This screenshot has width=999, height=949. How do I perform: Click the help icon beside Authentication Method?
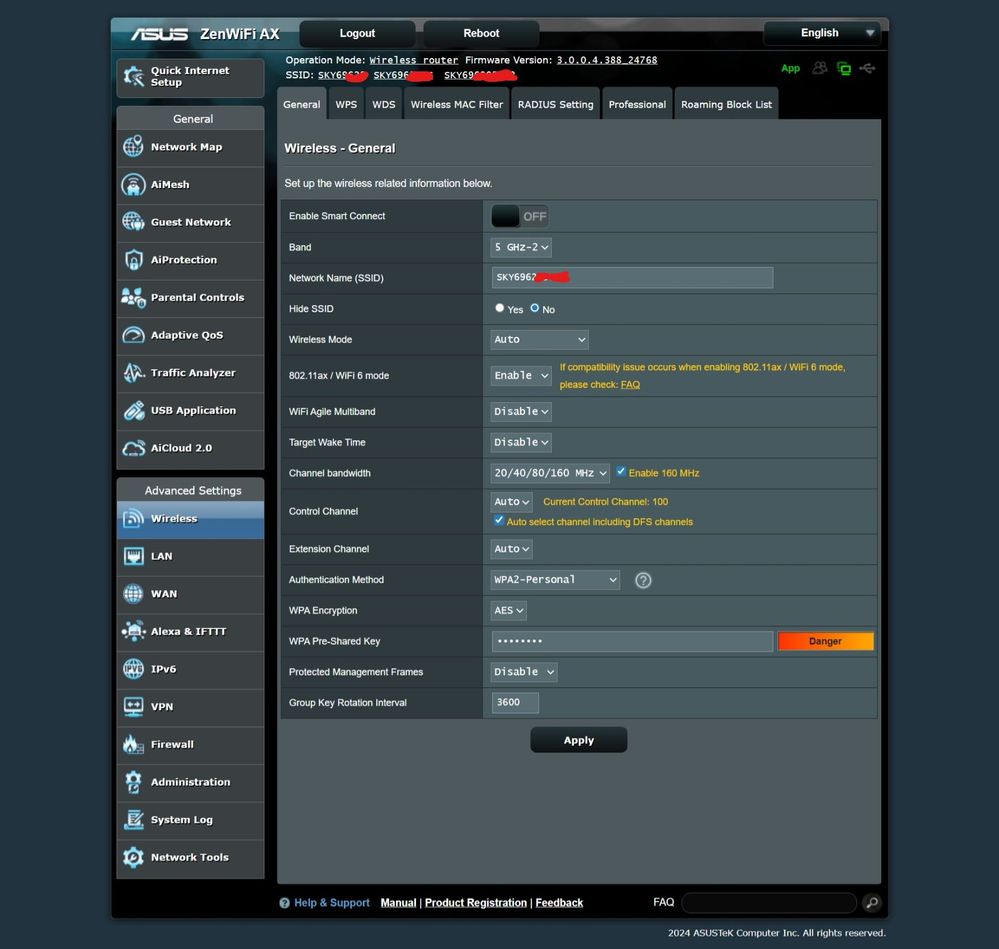[x=643, y=580]
